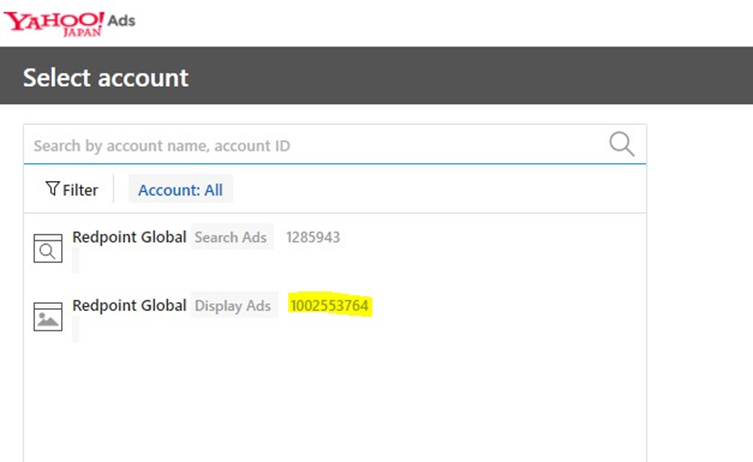Click the 'Ads' text beside the logo
Screen dimensions: 753x462
[x=122, y=20]
